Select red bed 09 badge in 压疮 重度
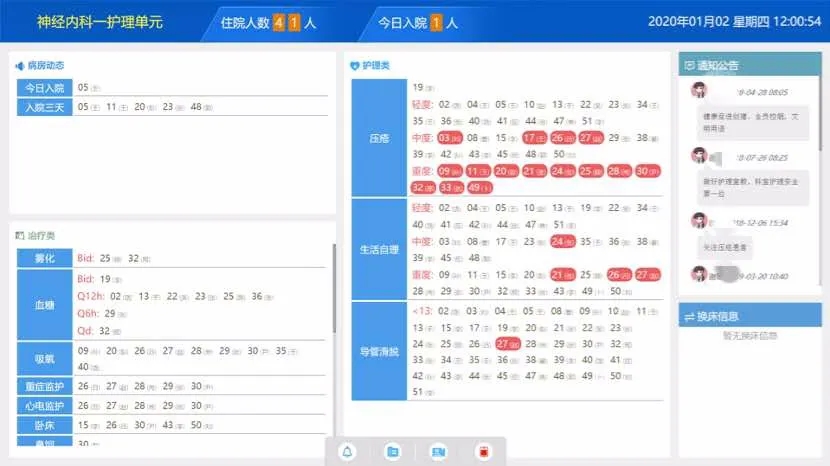Screen dimensions: 830x466 [450, 171]
